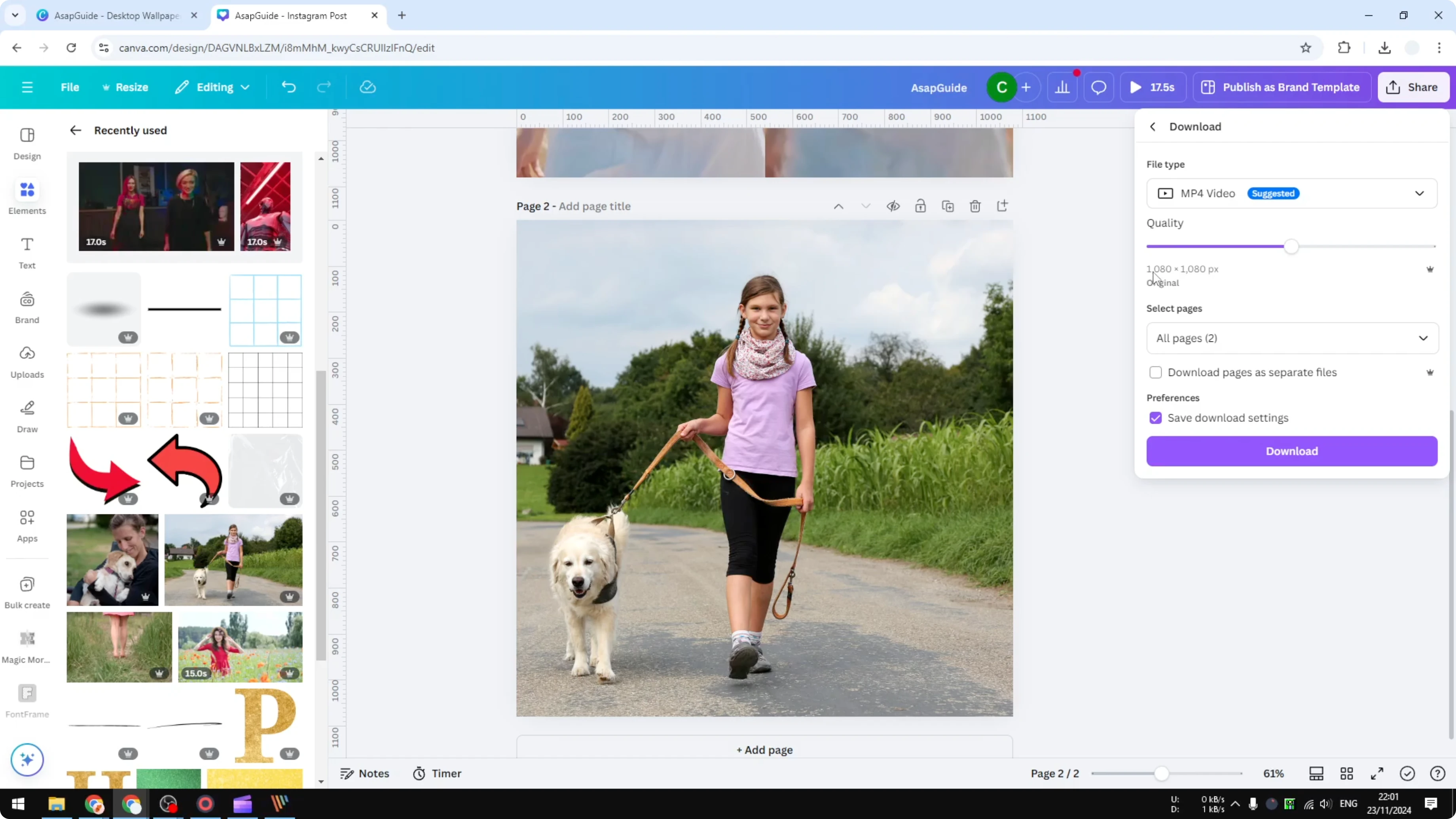Hide Page 2 with the eye toggle
This screenshot has width=1456, height=819.
point(893,206)
